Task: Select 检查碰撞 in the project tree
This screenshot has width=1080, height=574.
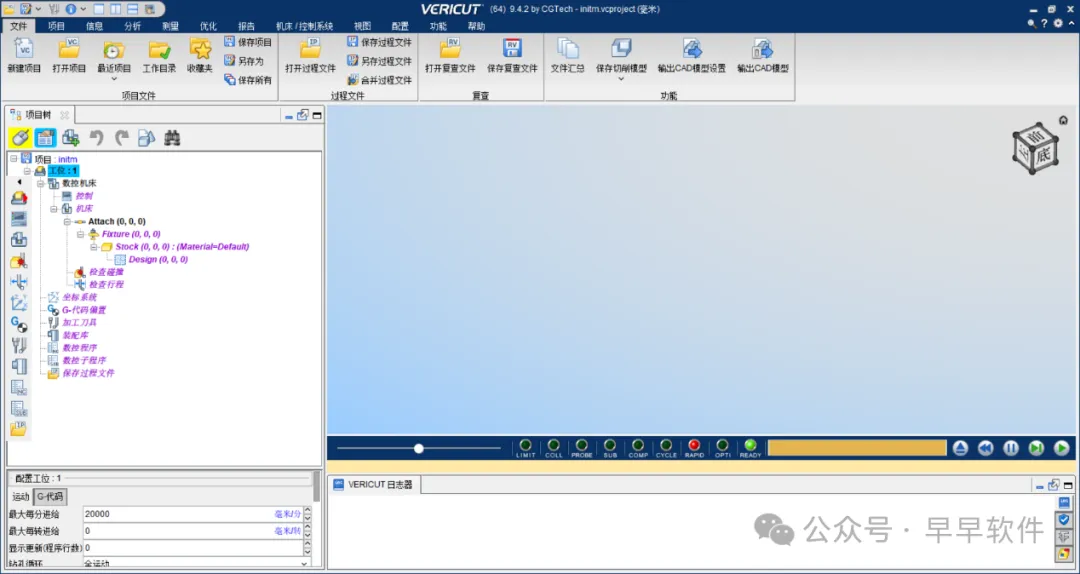Action: (106, 272)
